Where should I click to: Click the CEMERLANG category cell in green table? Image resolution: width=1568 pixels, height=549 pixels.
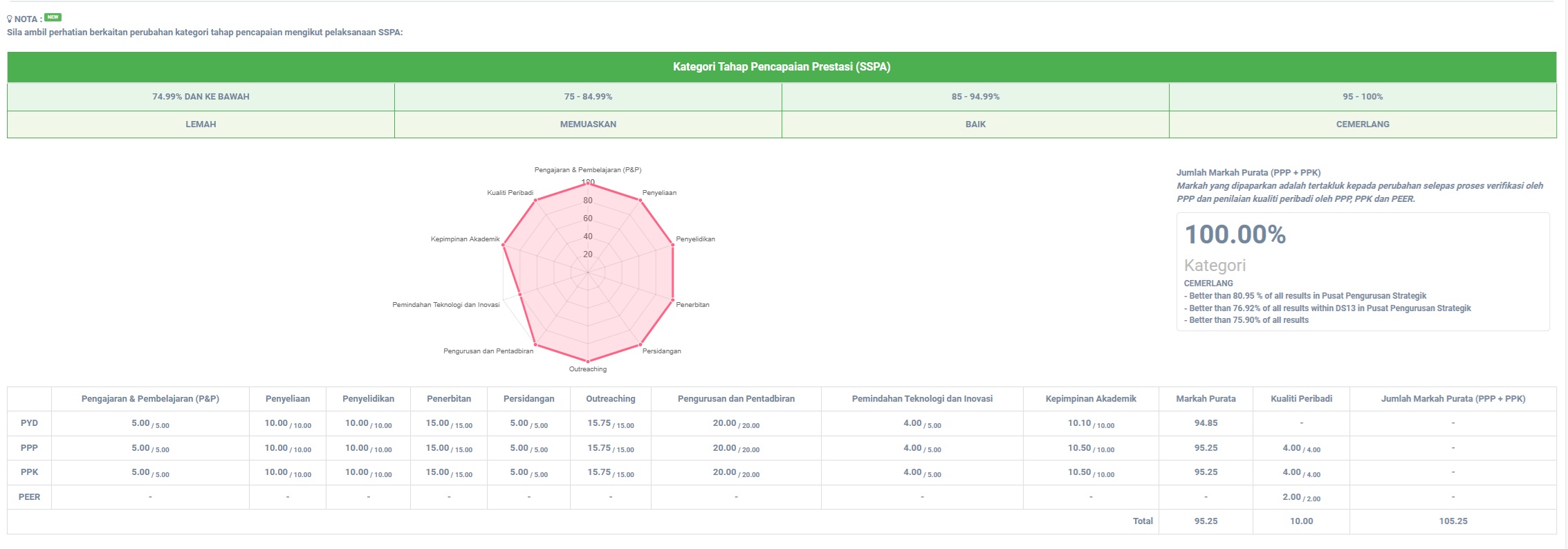[x=1362, y=124]
